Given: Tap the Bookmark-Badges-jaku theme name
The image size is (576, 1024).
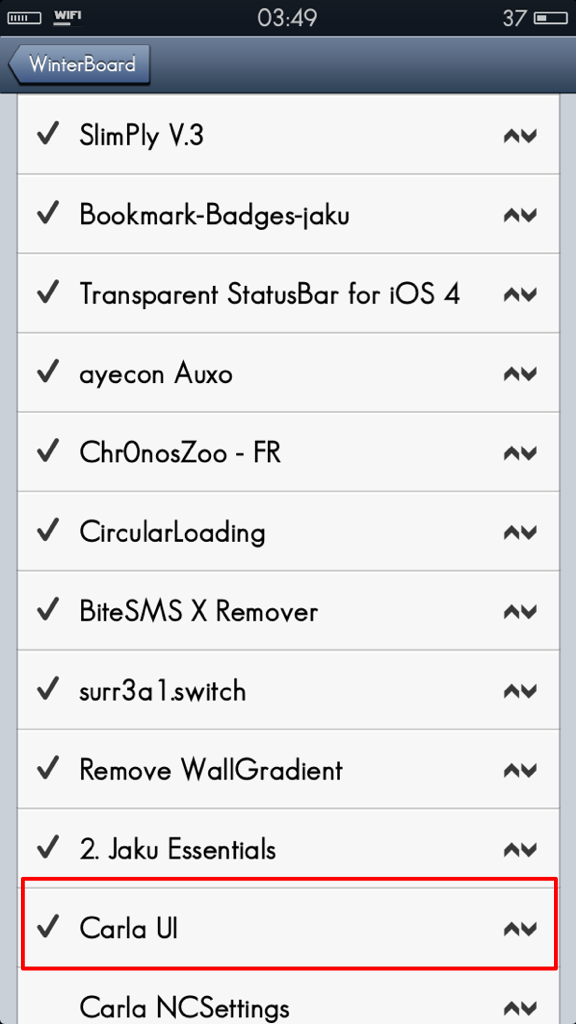Looking at the screenshot, I should pyautogui.click(x=214, y=216).
